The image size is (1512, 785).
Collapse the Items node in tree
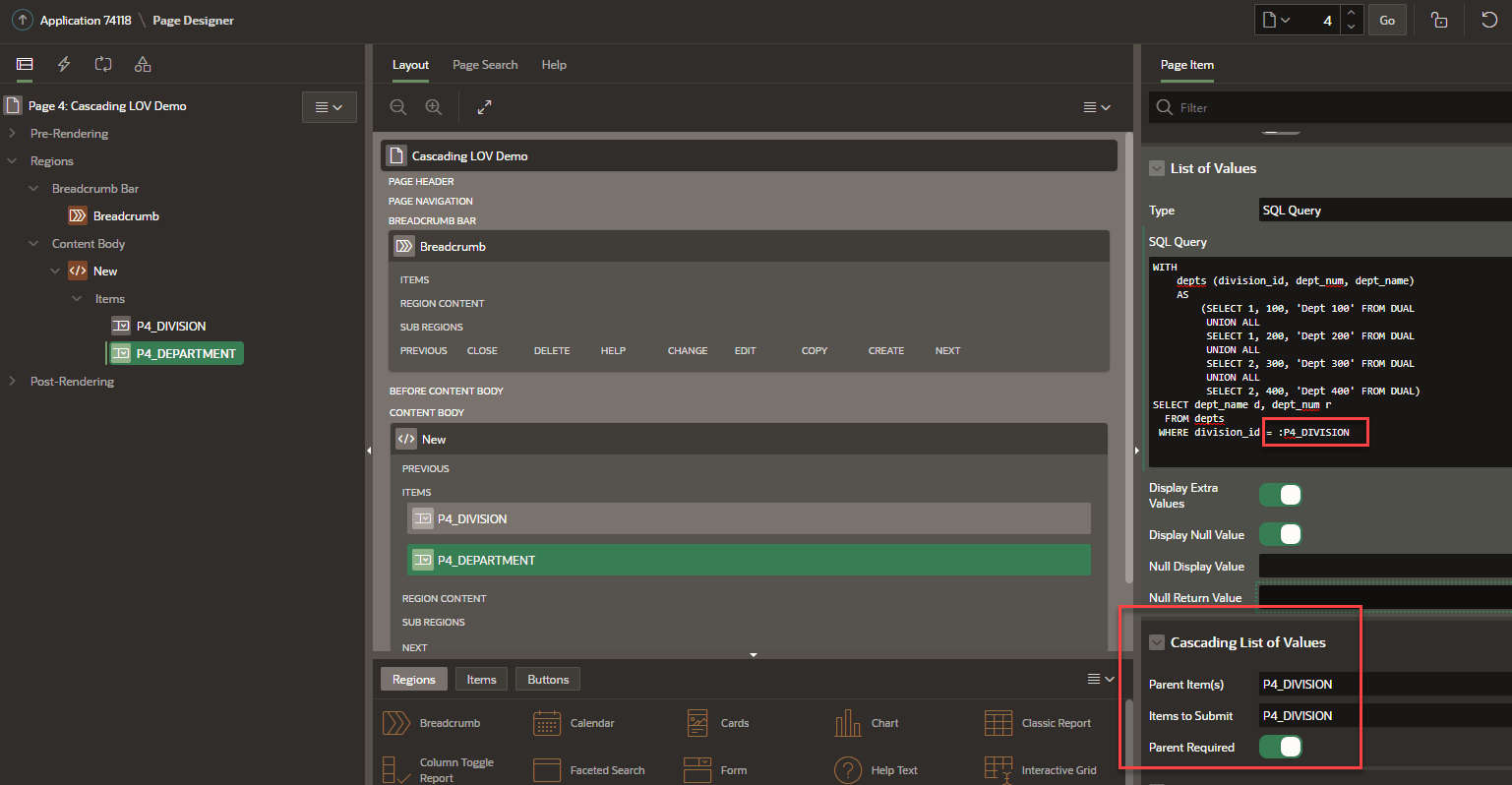pos(77,298)
